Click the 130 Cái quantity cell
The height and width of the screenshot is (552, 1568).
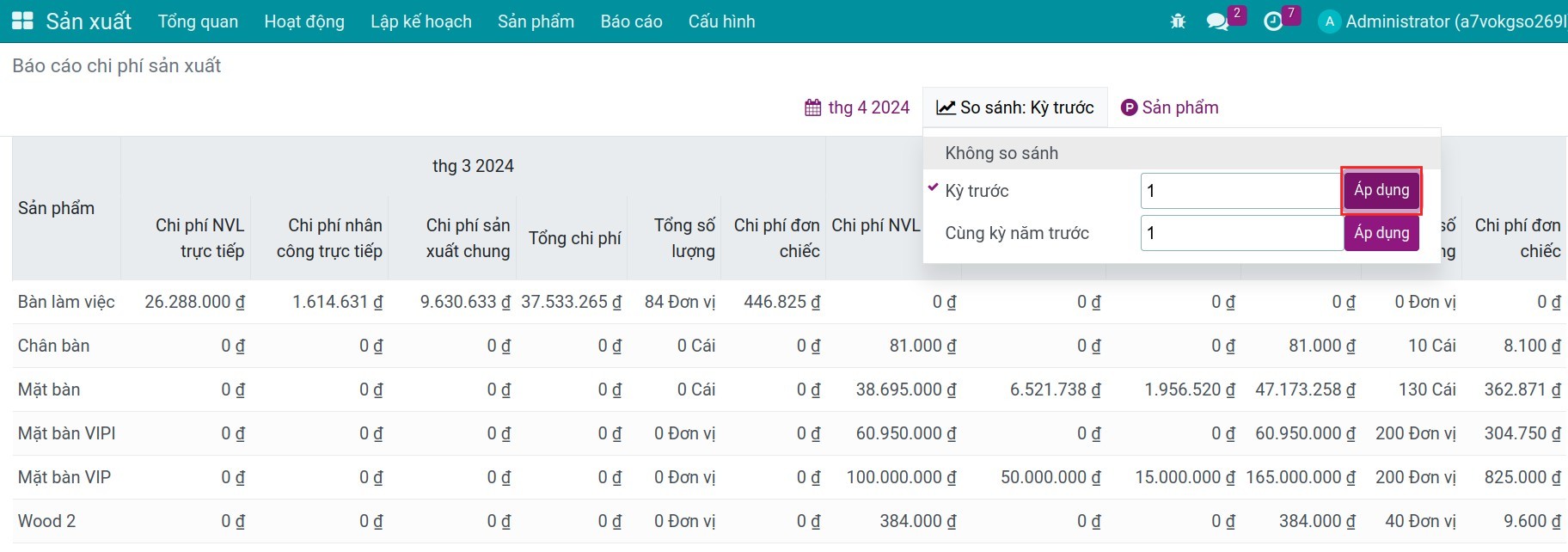click(x=1427, y=389)
